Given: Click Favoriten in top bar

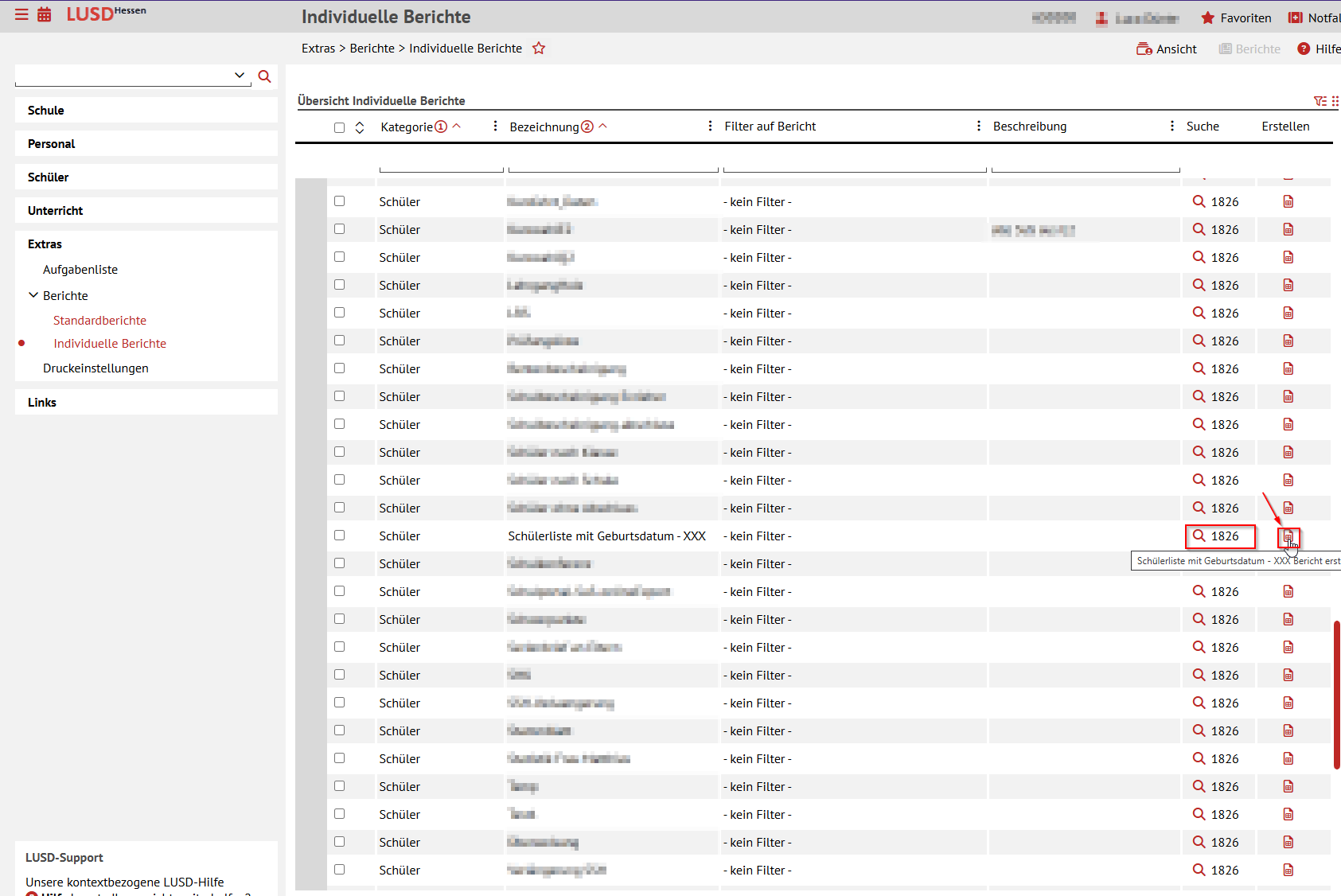Looking at the screenshot, I should (x=1236, y=18).
